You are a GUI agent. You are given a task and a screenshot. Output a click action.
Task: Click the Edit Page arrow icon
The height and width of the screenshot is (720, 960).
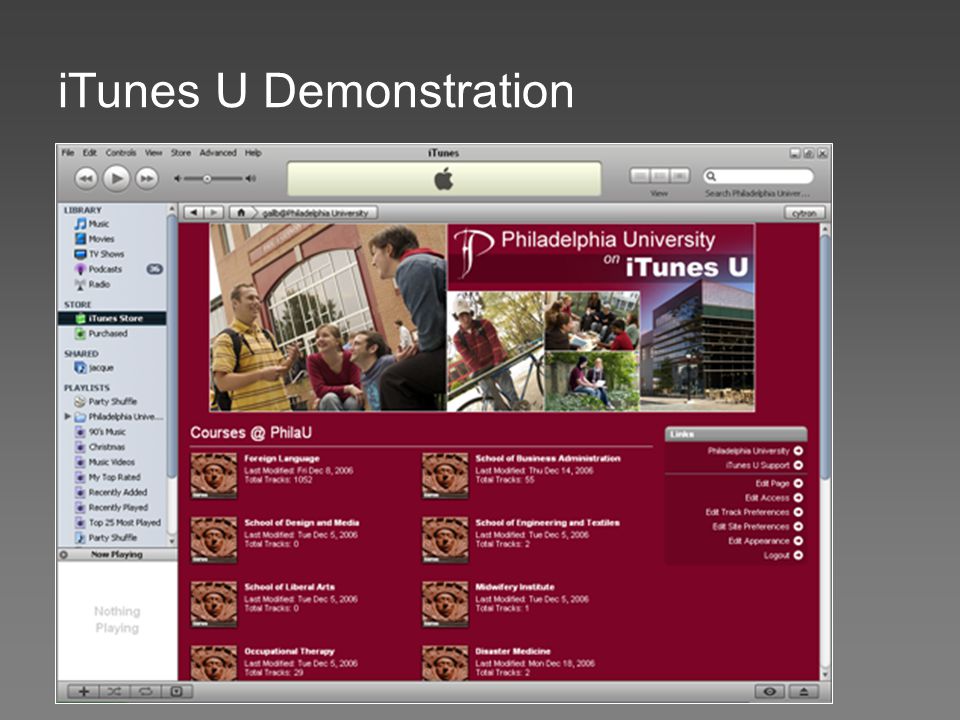(798, 484)
